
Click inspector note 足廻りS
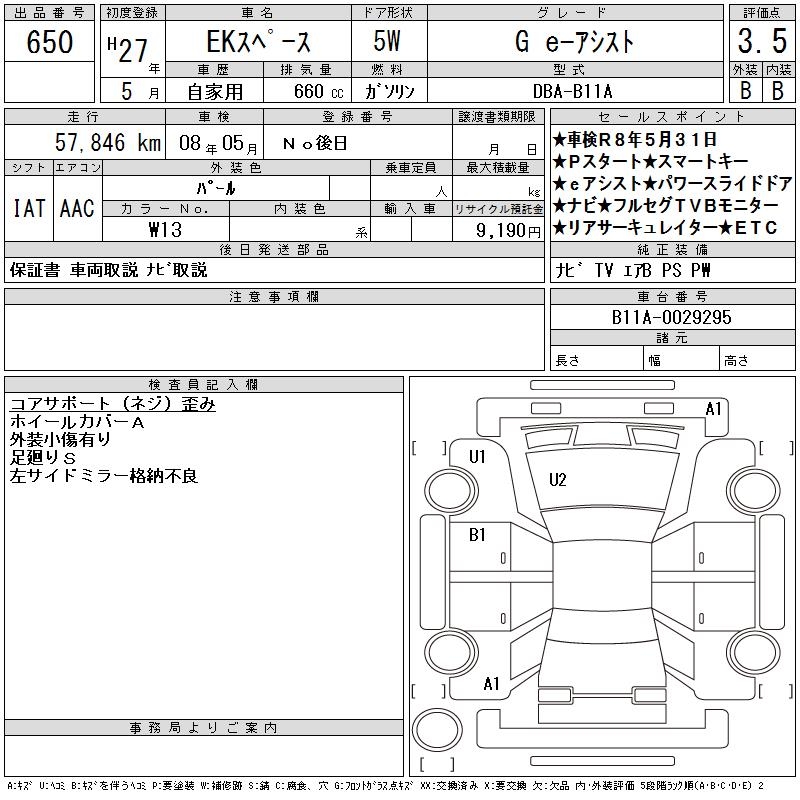tap(43, 458)
